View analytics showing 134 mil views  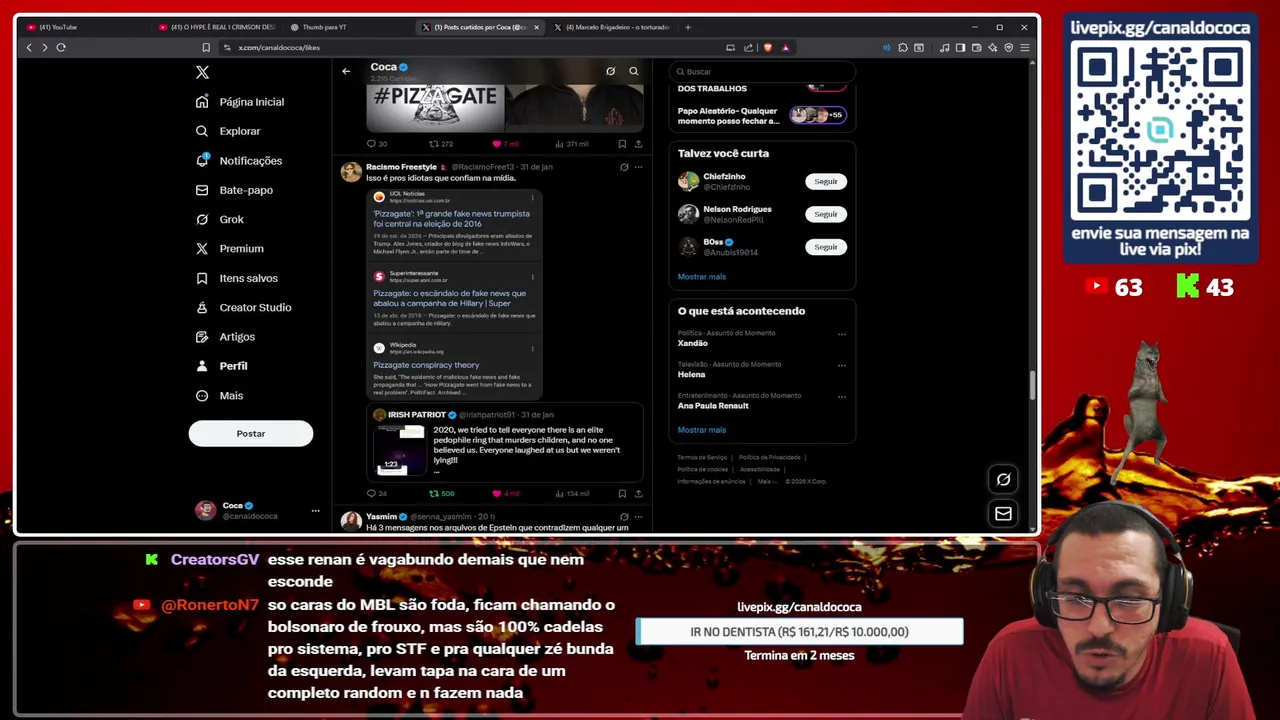pos(572,493)
